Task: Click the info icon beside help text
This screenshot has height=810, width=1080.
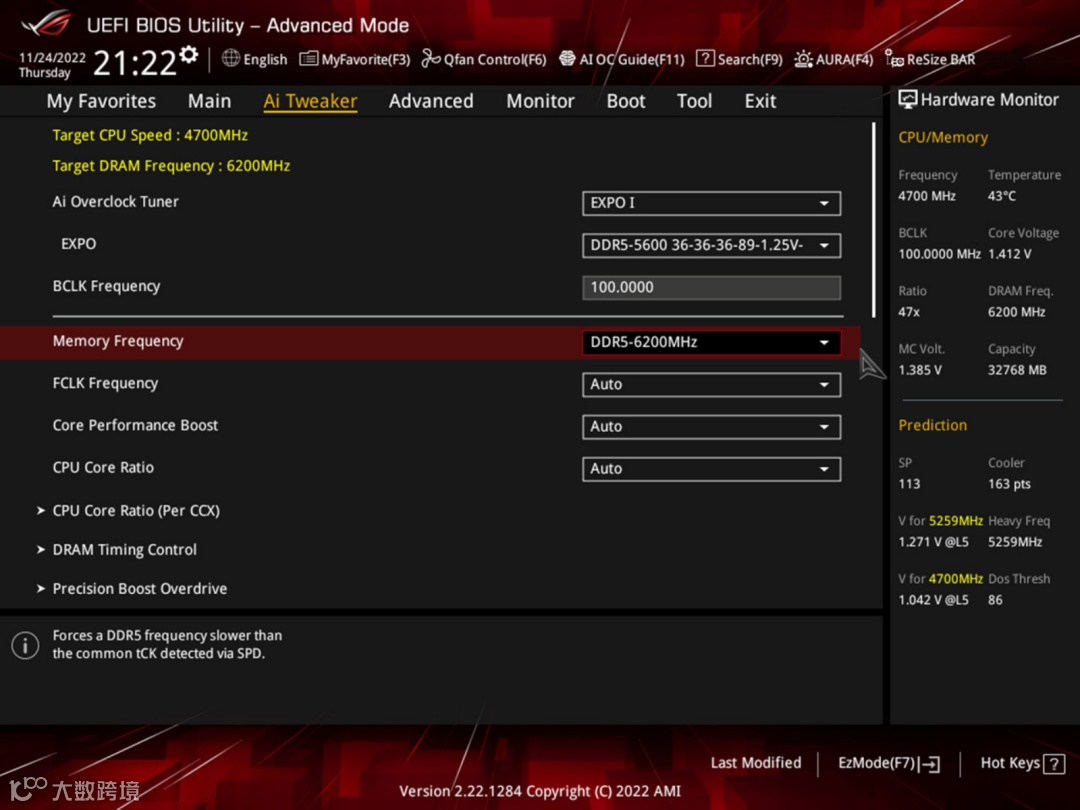Action: (x=25, y=645)
